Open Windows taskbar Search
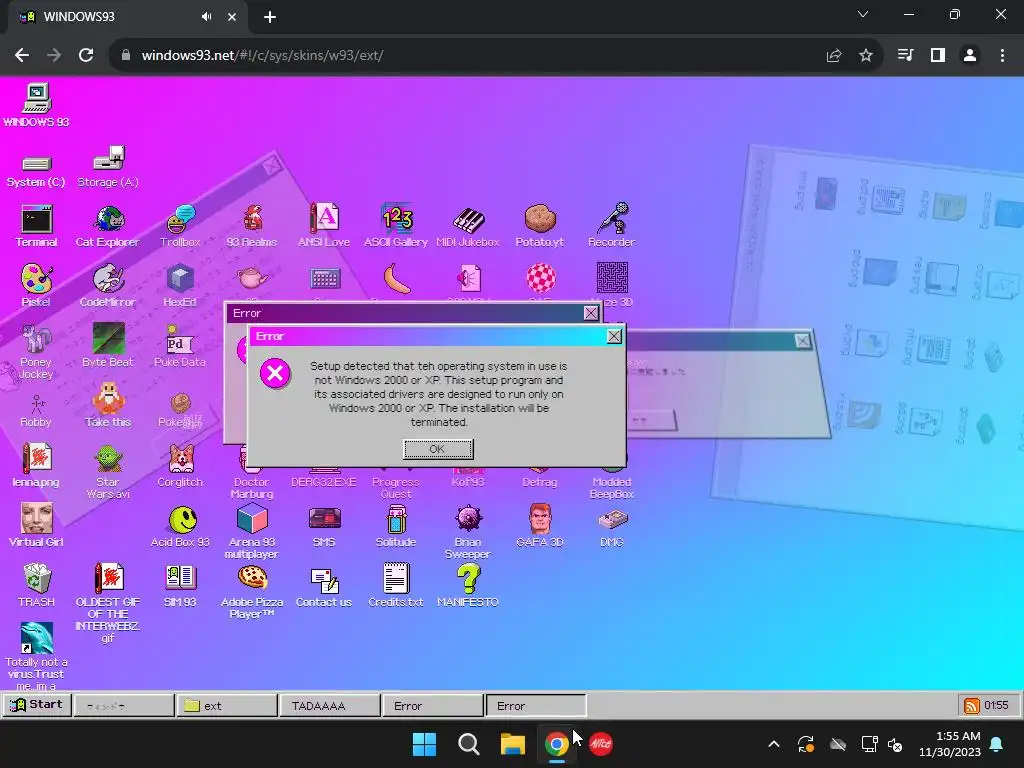The width and height of the screenshot is (1024, 768). [x=469, y=744]
